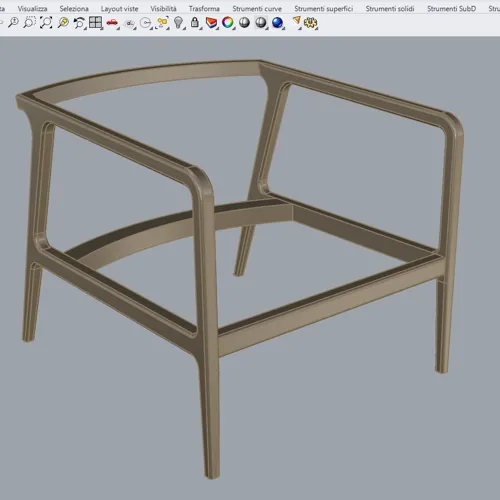This screenshot has width=500, height=500.
Task: Open the edit layers icon
Action: click(x=212, y=23)
